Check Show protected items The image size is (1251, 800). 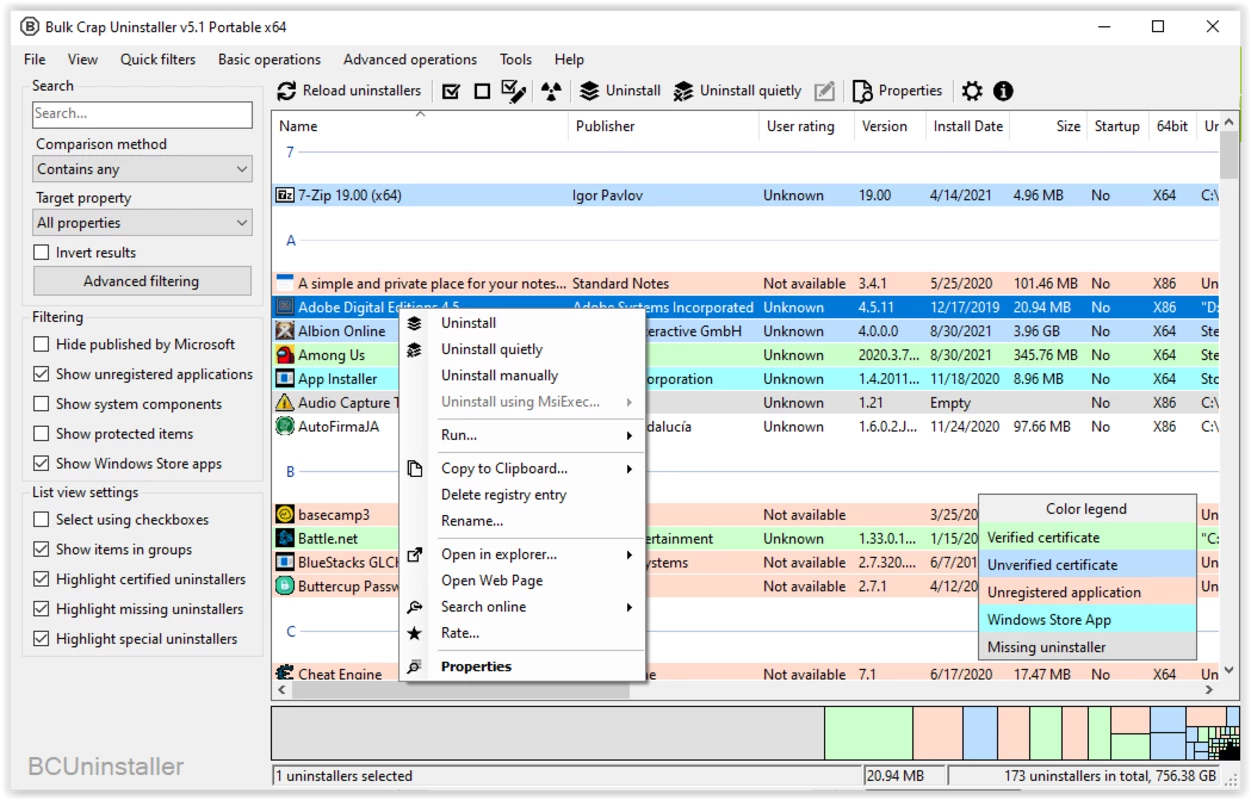pyautogui.click(x=41, y=434)
